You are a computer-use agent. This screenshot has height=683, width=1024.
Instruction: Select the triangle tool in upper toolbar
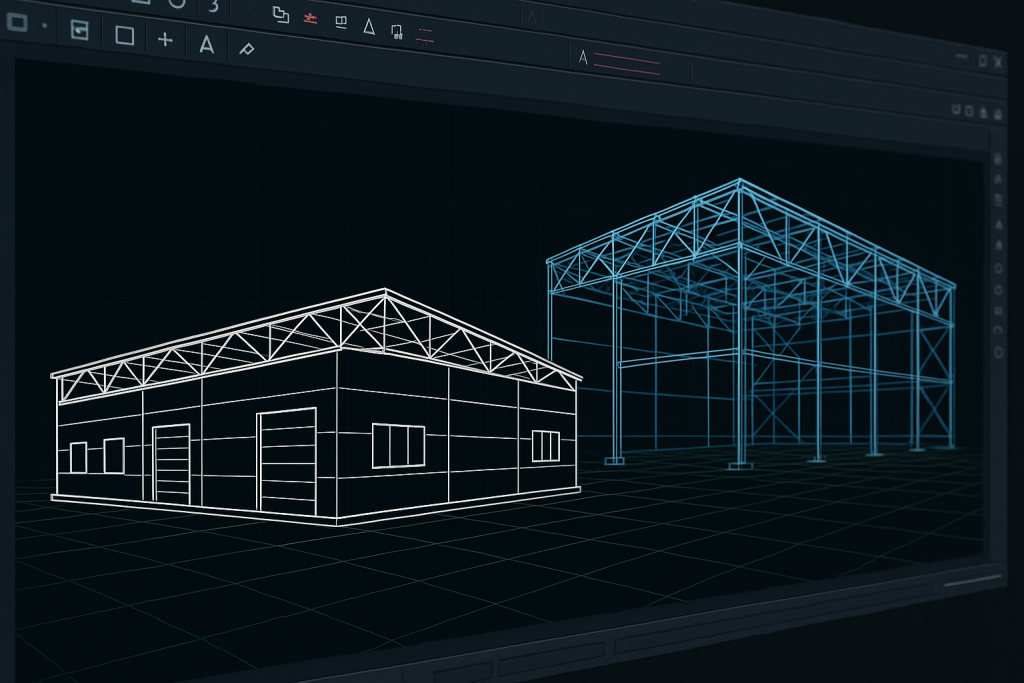click(369, 26)
